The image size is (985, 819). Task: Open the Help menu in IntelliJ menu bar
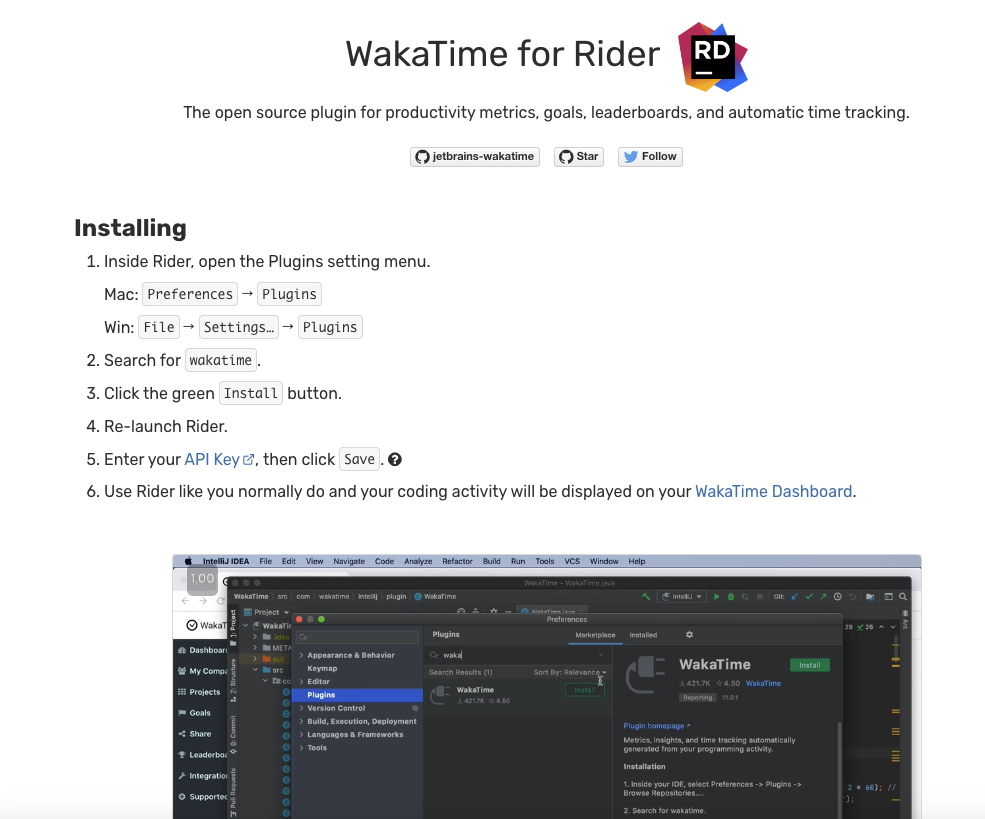[x=637, y=561]
